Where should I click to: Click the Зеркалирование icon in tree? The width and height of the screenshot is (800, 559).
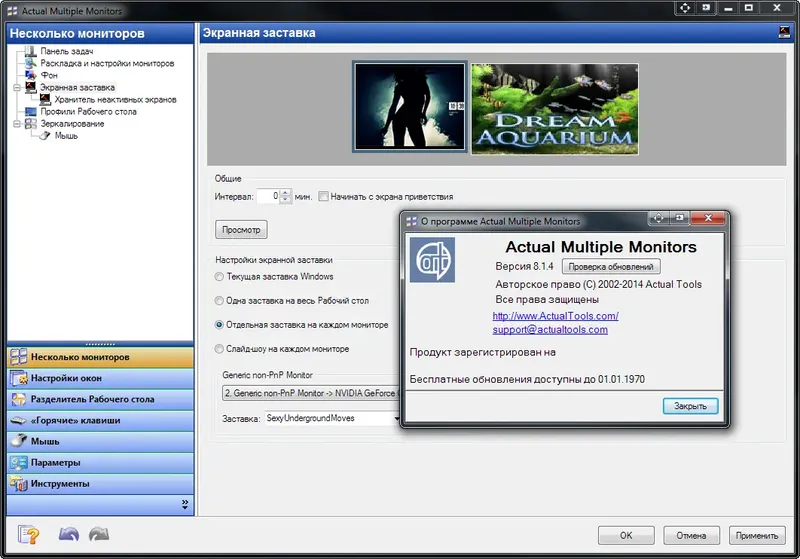pyautogui.click(x=31, y=124)
